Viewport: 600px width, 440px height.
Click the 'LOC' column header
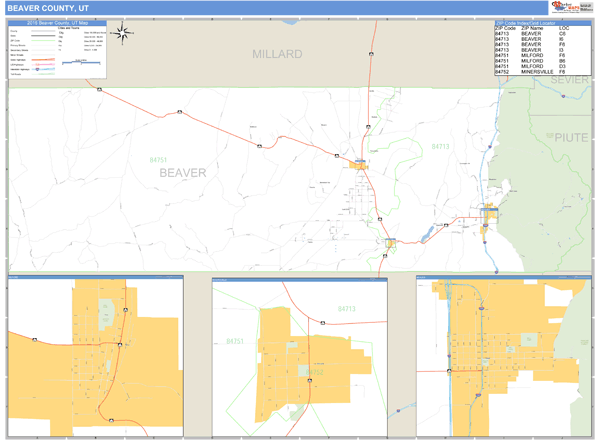coord(564,28)
